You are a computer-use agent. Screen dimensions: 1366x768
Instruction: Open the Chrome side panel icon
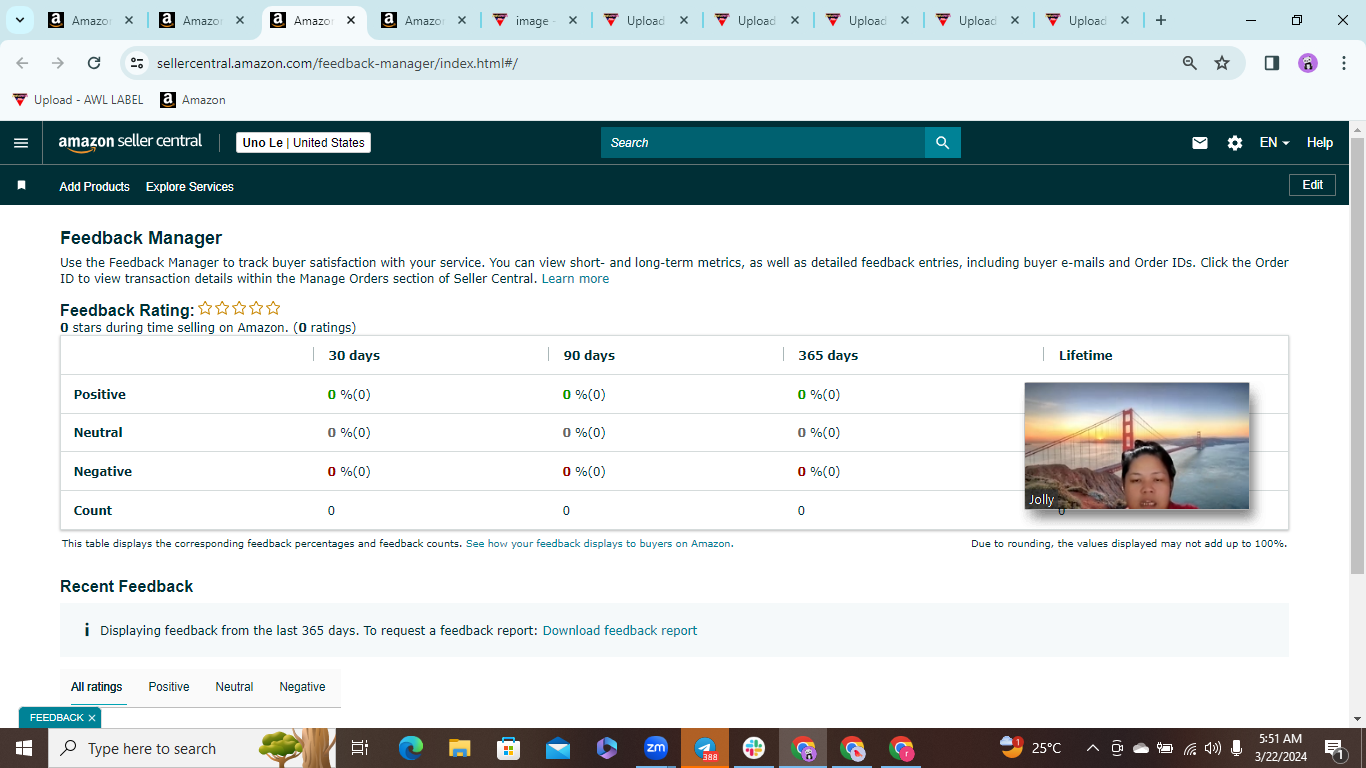[x=1272, y=63]
